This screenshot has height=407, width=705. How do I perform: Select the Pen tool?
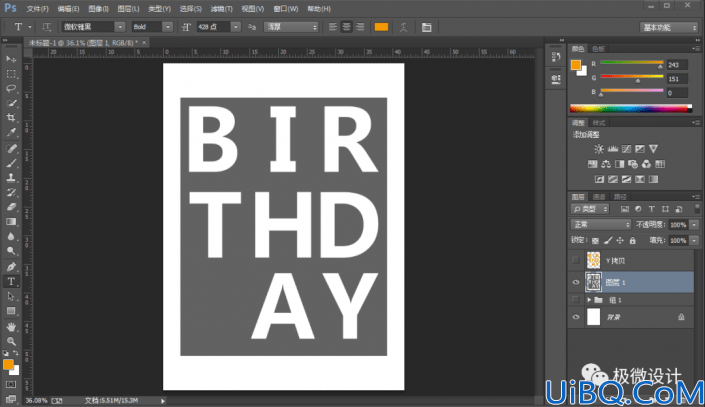tap(11, 267)
